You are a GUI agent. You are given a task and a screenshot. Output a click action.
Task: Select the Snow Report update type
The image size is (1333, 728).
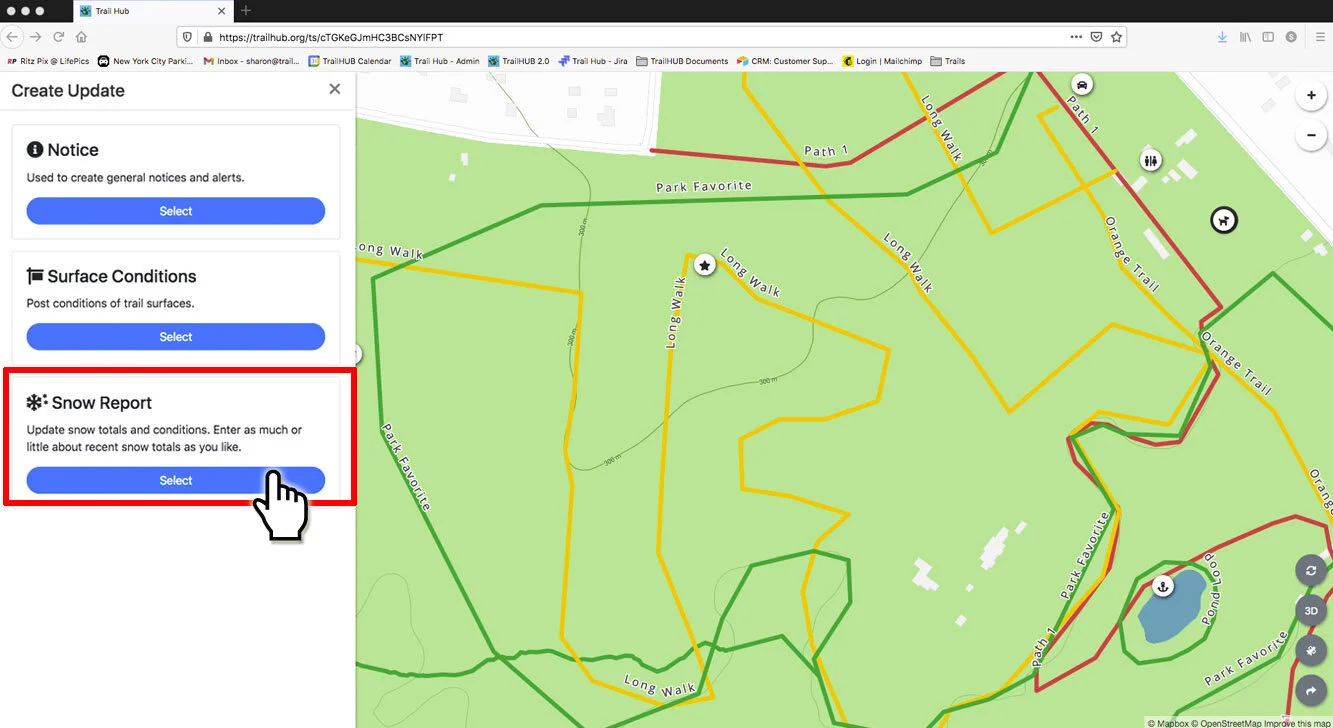pyautogui.click(x=176, y=481)
